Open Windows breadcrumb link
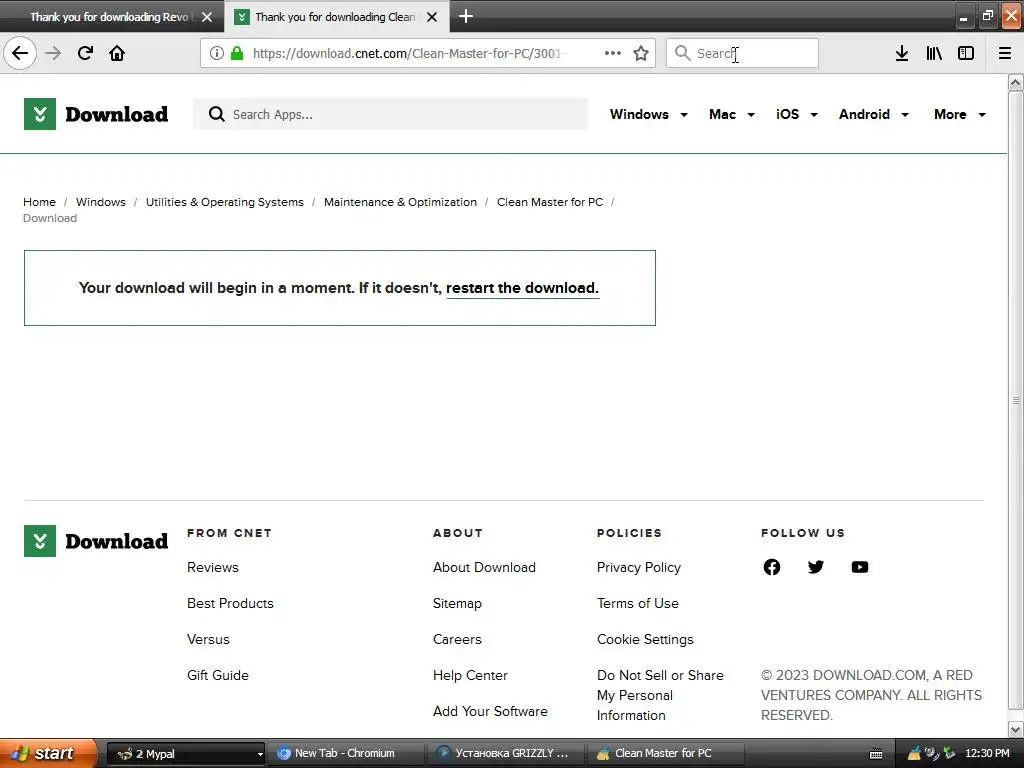The width and height of the screenshot is (1024, 768). tap(101, 202)
